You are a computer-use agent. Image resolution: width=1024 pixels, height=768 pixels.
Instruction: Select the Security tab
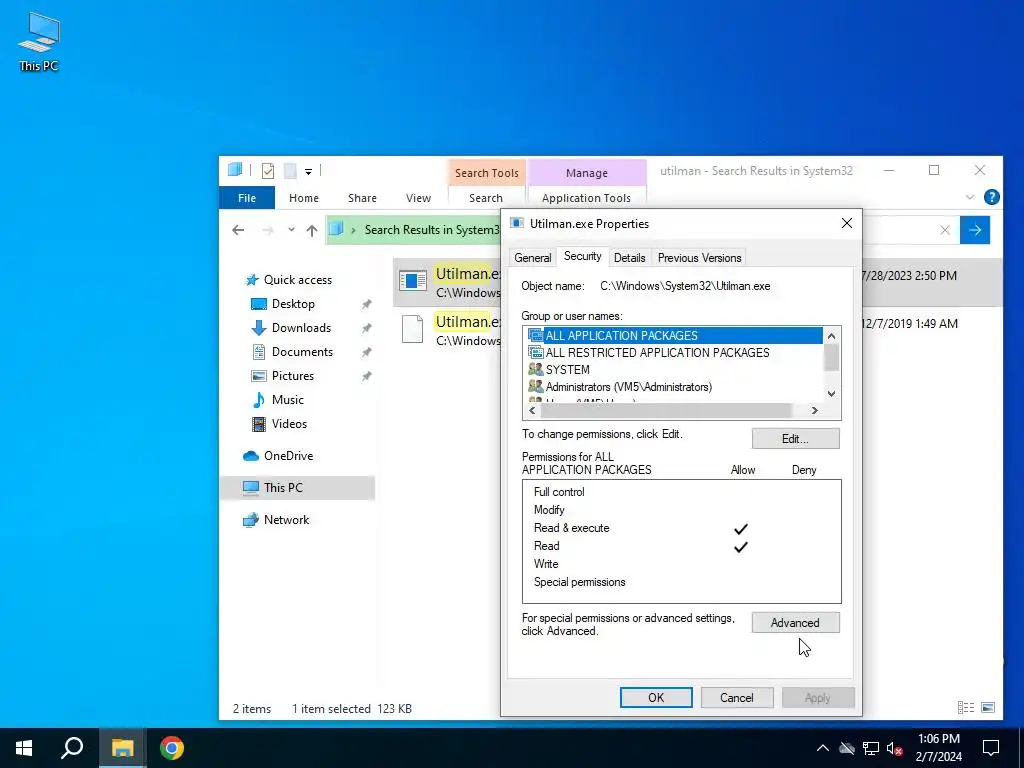583,256
